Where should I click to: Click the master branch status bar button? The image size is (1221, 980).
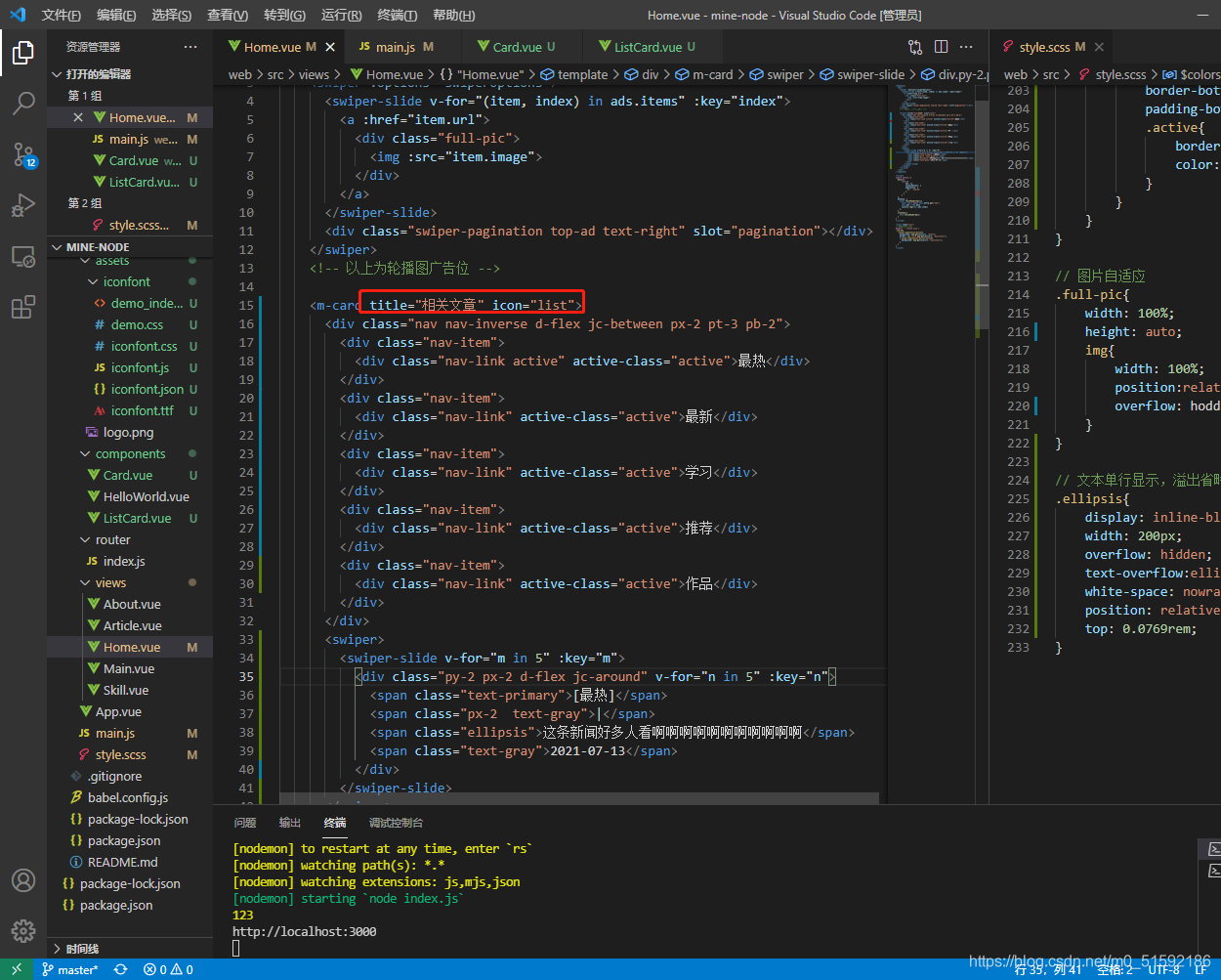tap(70, 969)
